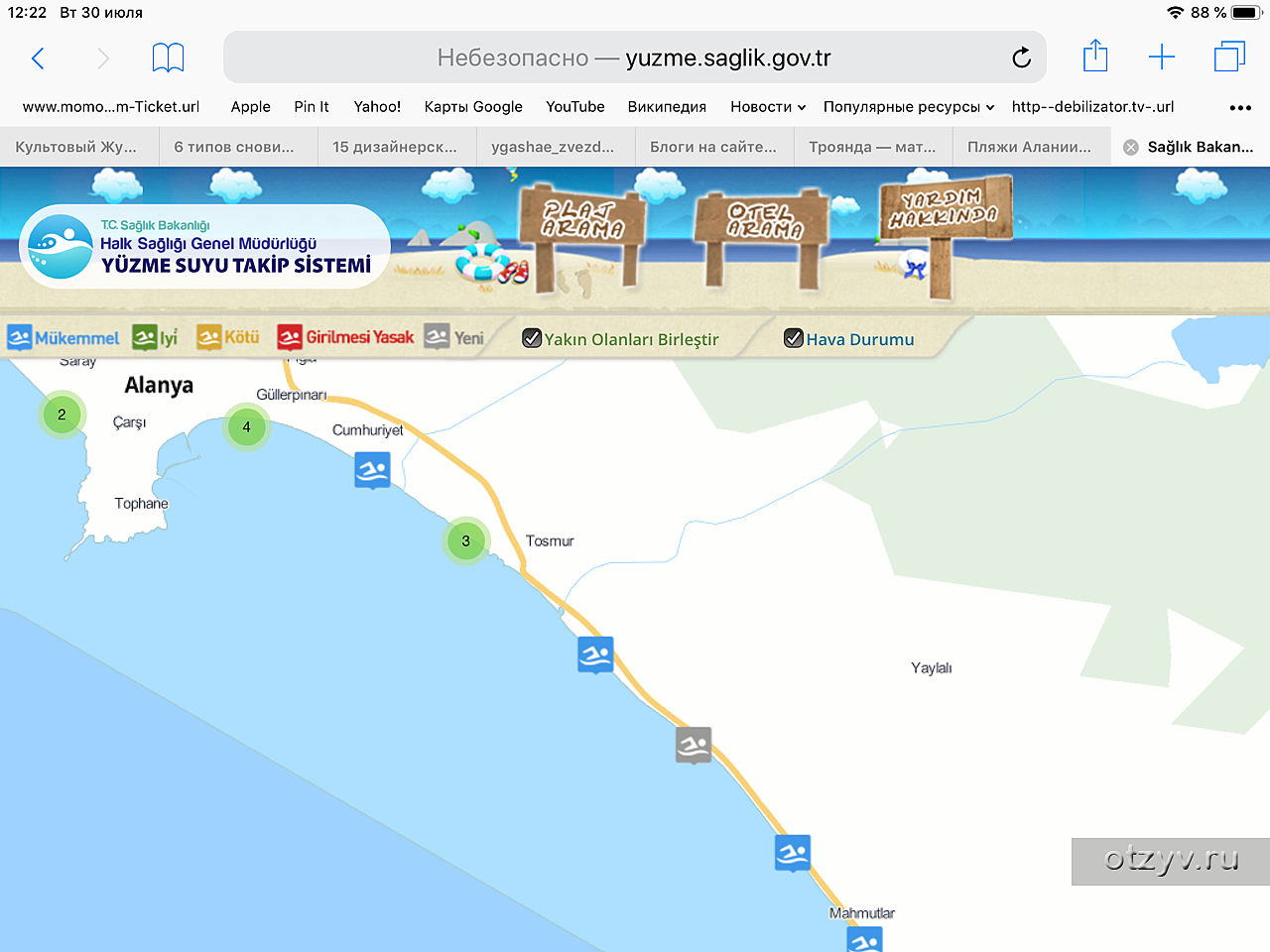Click the Çarşı label on map
Image resolution: width=1270 pixels, height=952 pixels.
[x=130, y=422]
